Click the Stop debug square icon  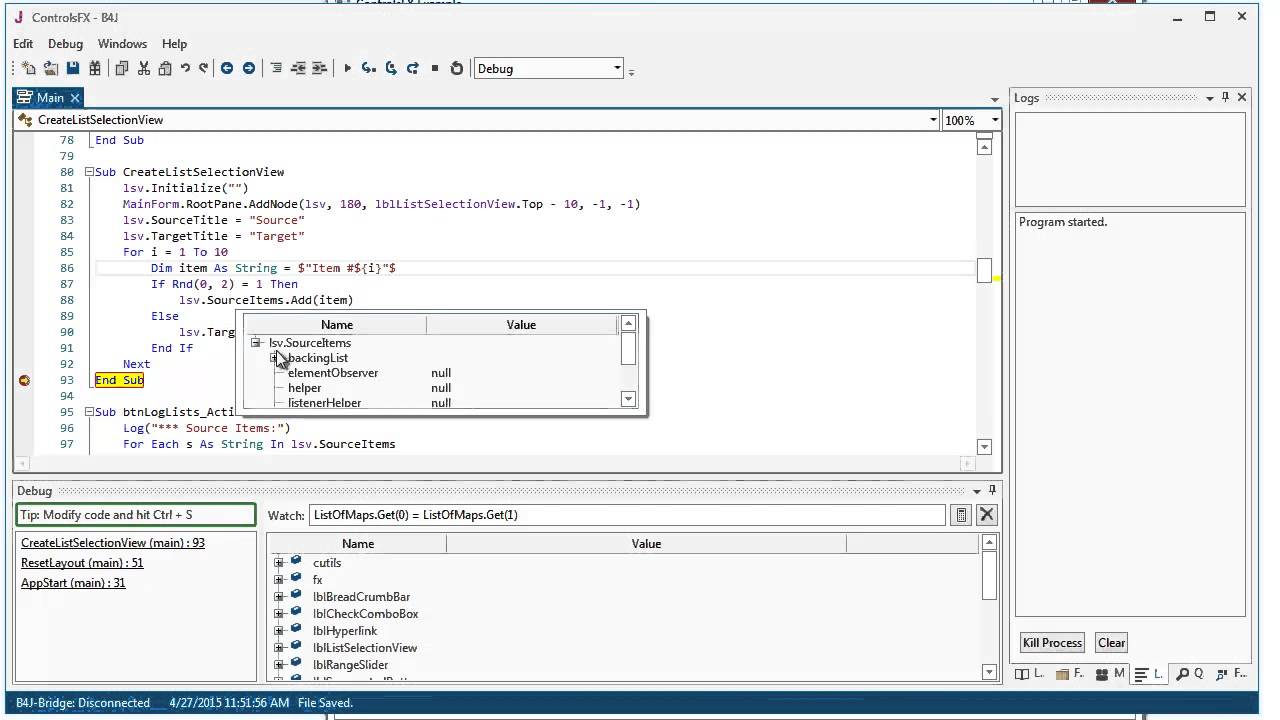click(435, 68)
